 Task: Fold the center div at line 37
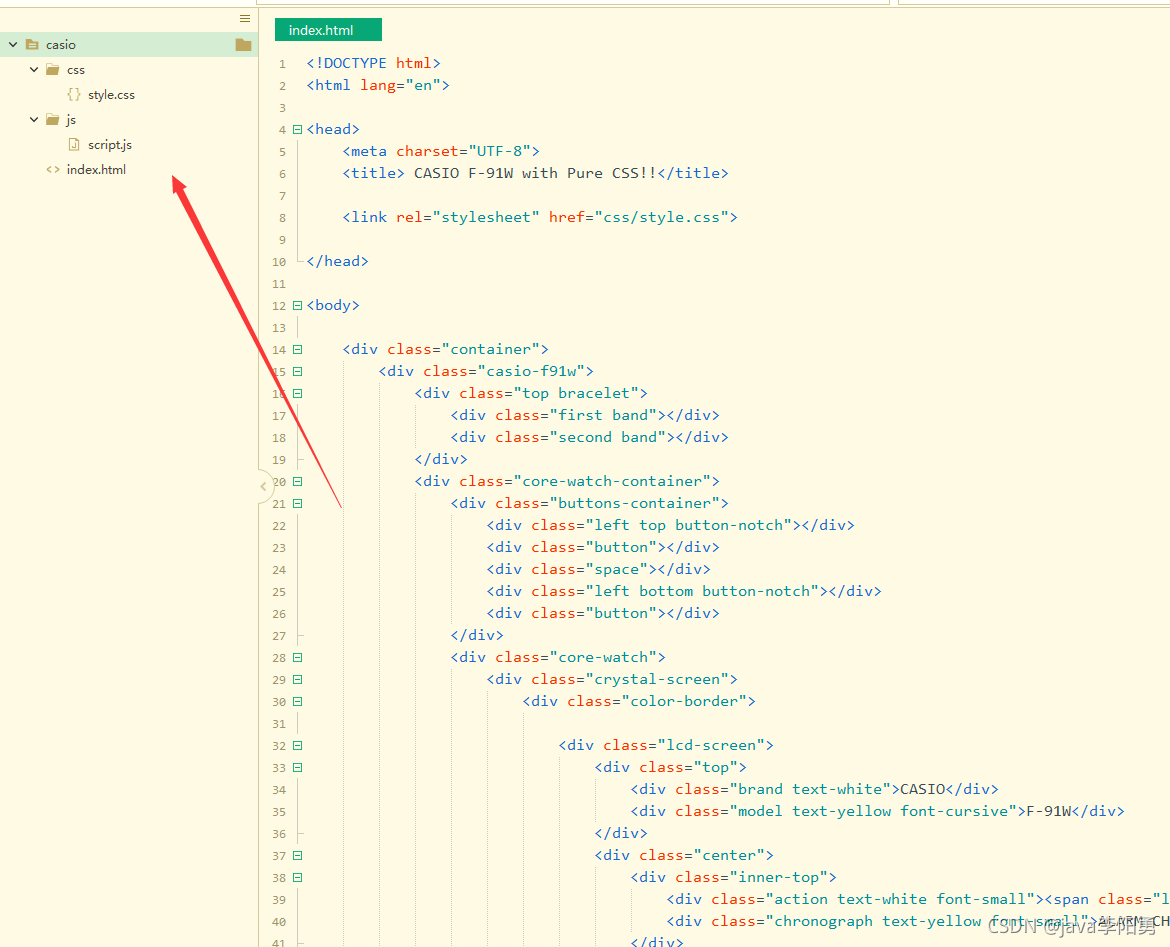point(298,855)
